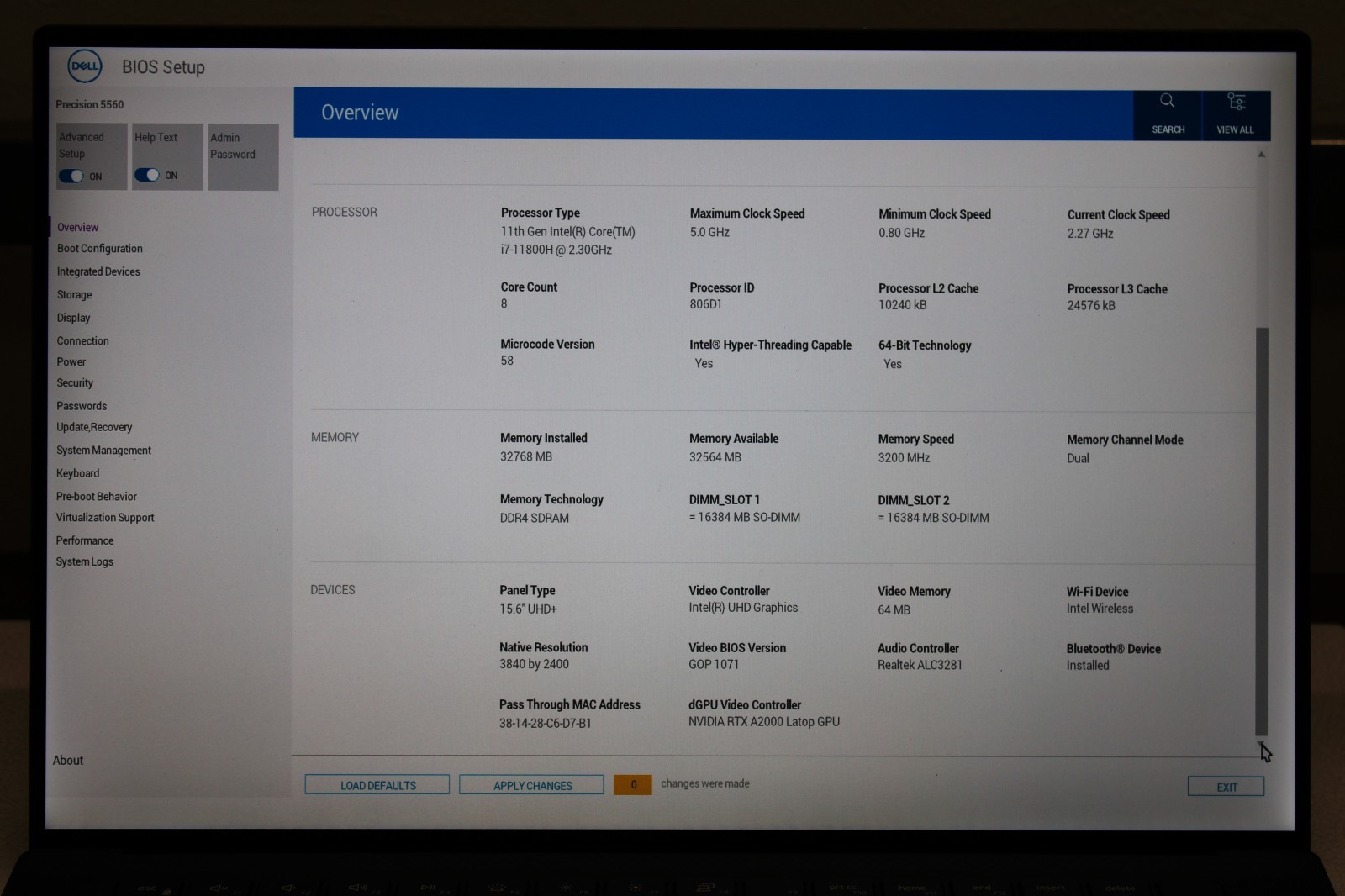The width and height of the screenshot is (1345, 896).
Task: Click the Memory Installed '32768 MB' value
Action: [x=526, y=456]
